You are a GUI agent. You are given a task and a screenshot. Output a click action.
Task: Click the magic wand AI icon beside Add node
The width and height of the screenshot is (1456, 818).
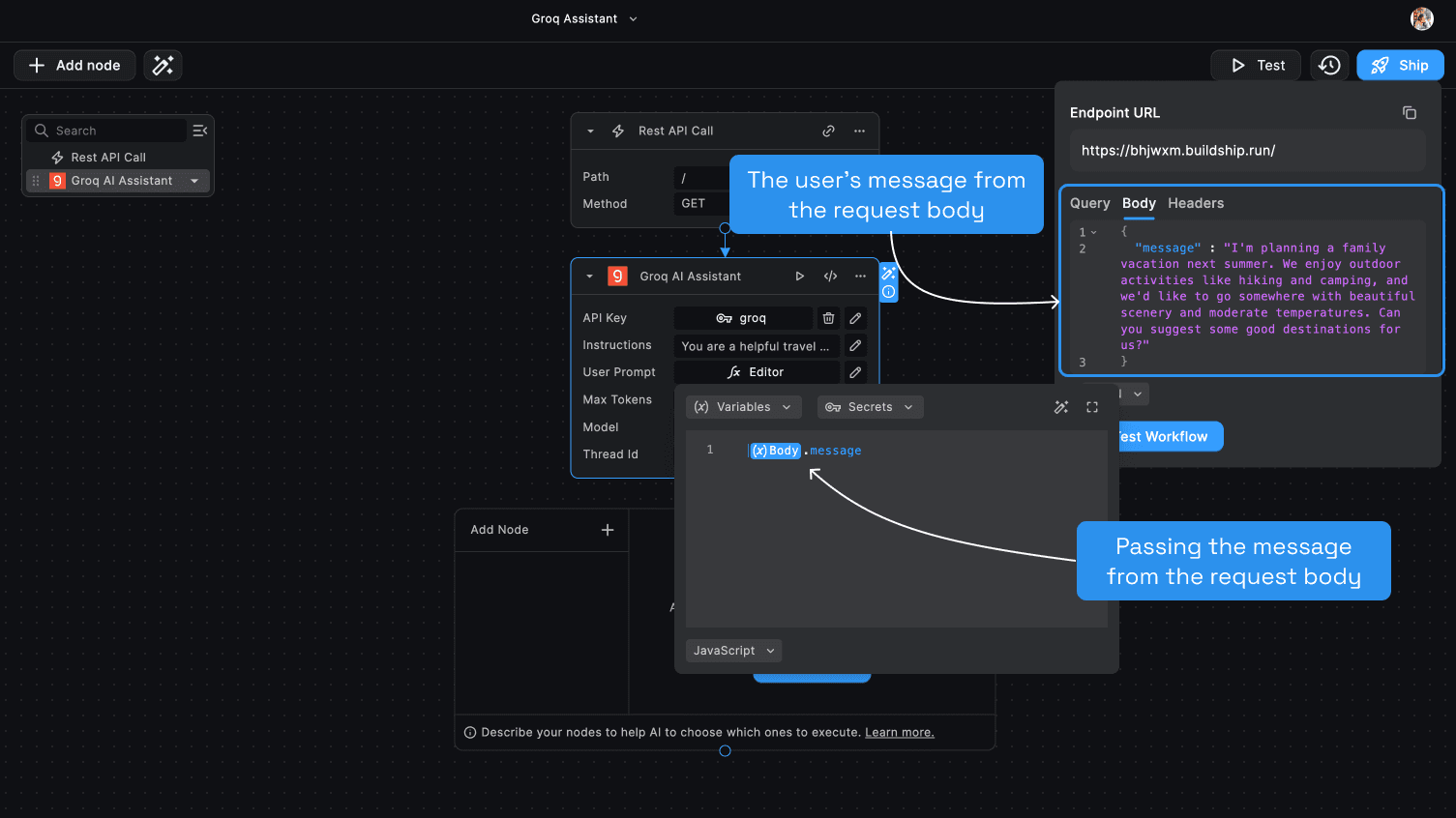pyautogui.click(x=163, y=65)
